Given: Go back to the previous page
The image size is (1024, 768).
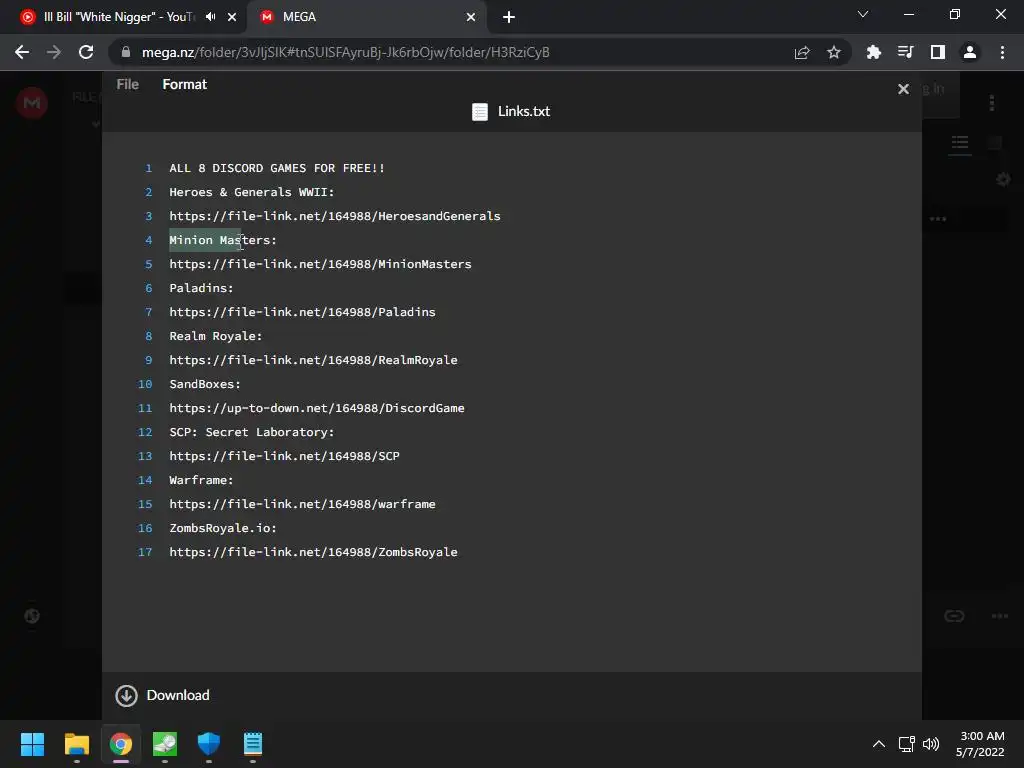Looking at the screenshot, I should pyautogui.click(x=22, y=52).
